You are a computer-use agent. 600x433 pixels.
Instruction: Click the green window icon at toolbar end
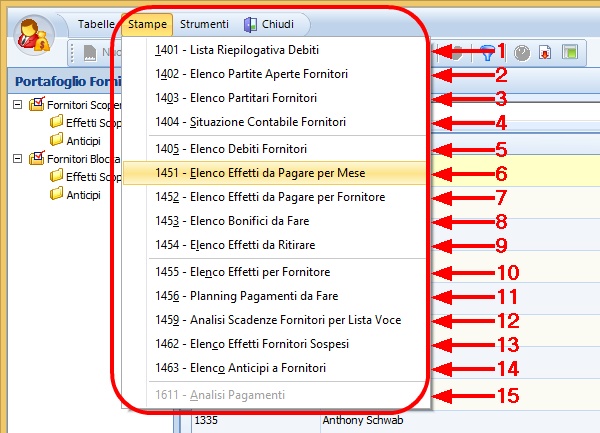coord(569,50)
